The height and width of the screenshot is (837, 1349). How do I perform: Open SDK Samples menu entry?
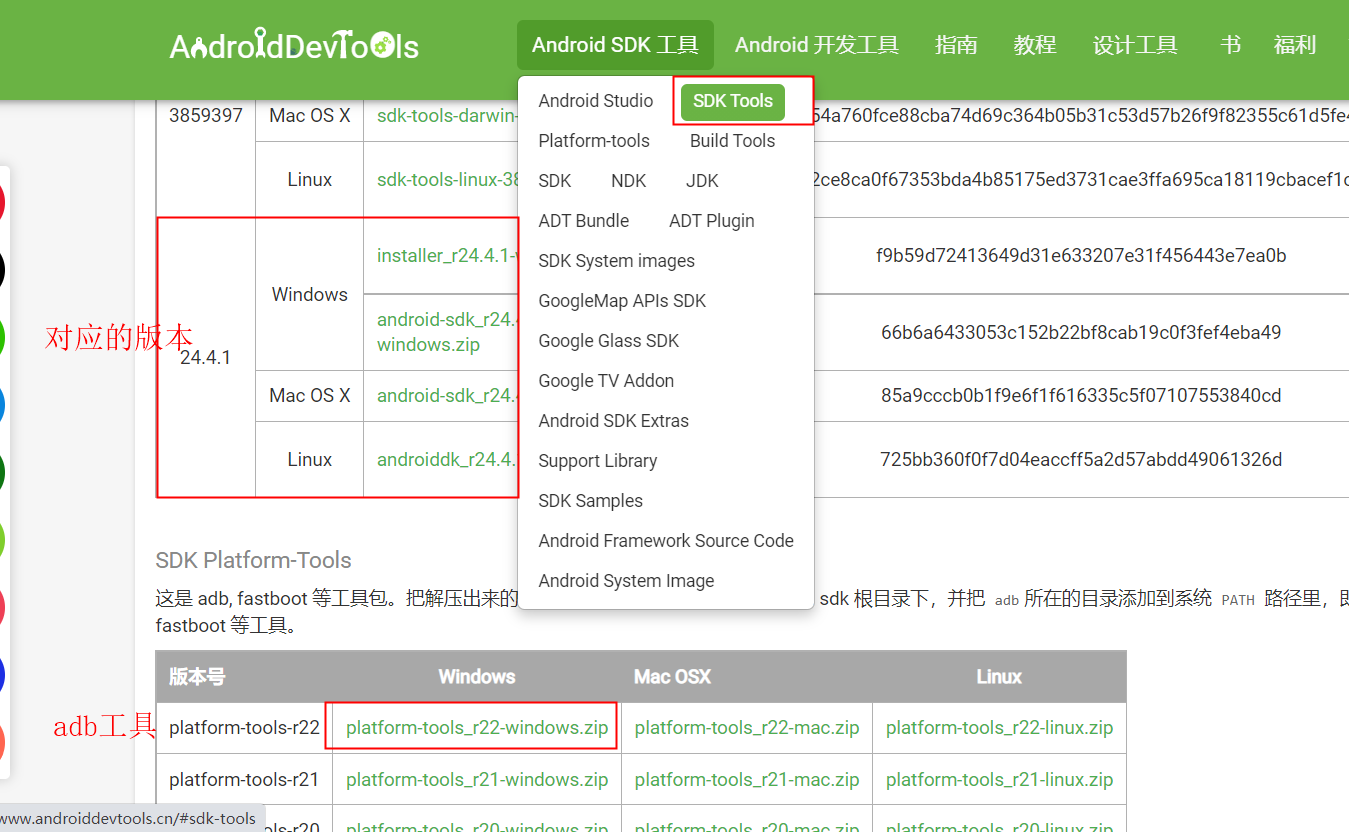(591, 501)
